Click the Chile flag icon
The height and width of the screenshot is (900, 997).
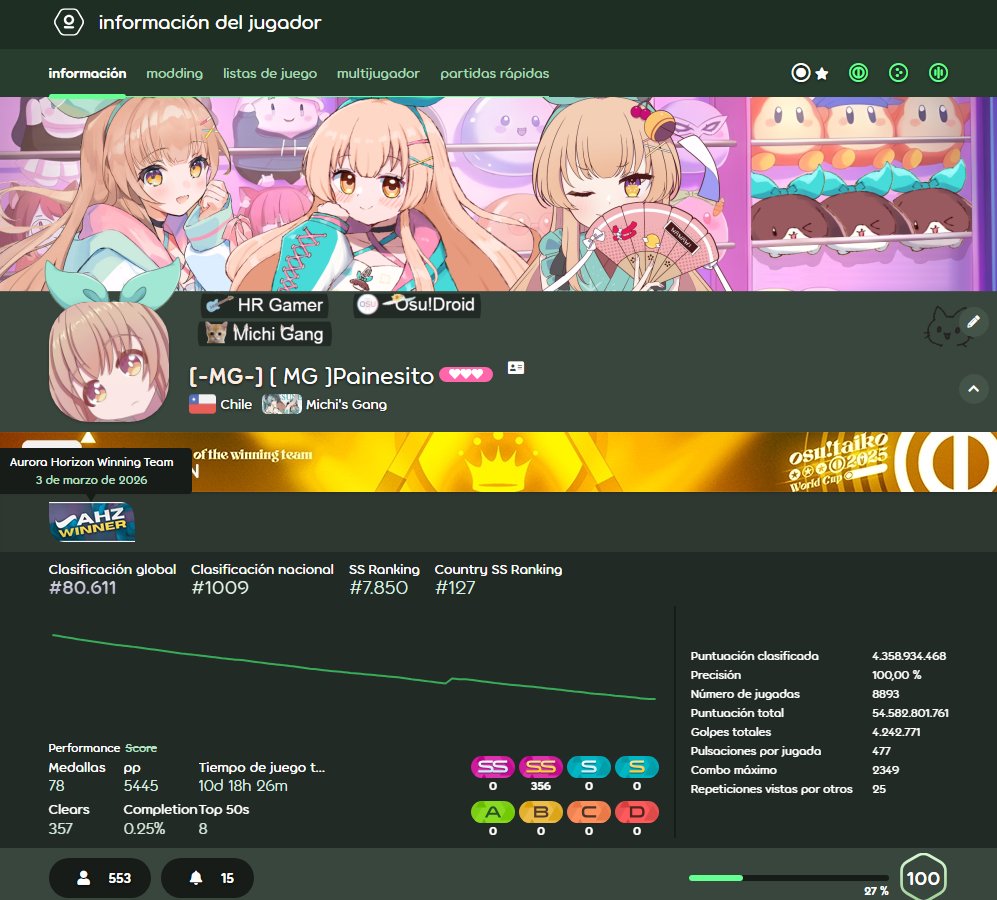pos(202,405)
